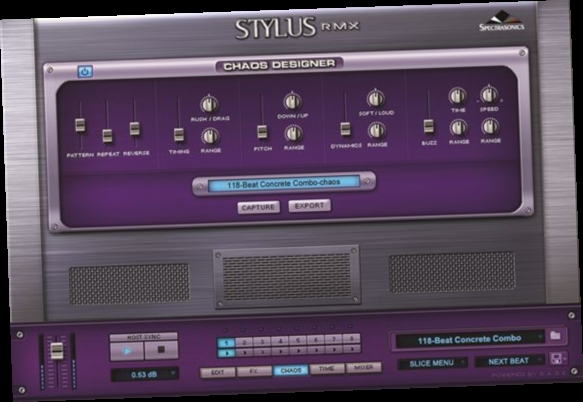Toggle the Chaos Designer power button
Viewport: 583px width, 402px height.
pyautogui.click(x=85, y=71)
